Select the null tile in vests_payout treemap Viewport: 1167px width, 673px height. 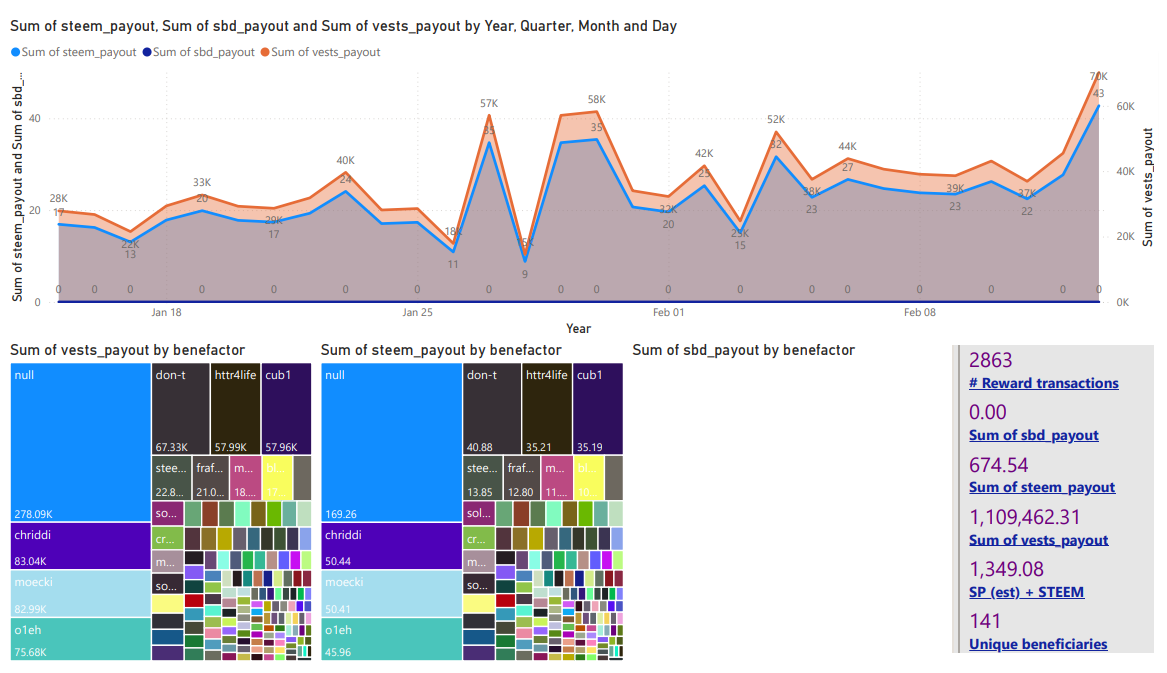pos(80,443)
